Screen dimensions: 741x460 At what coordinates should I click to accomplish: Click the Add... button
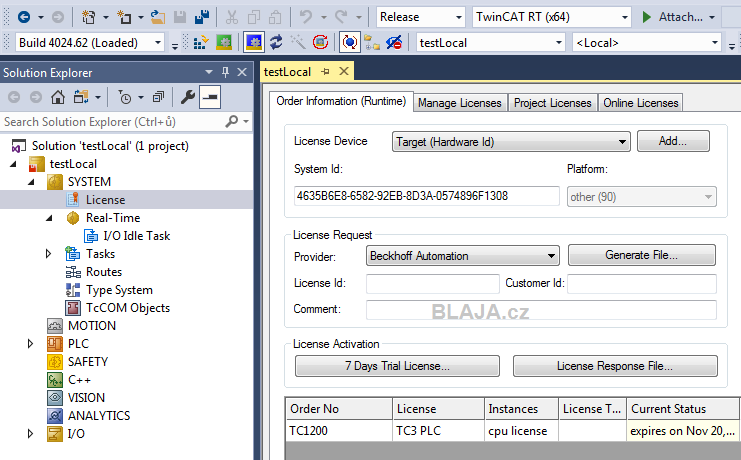[673, 141]
